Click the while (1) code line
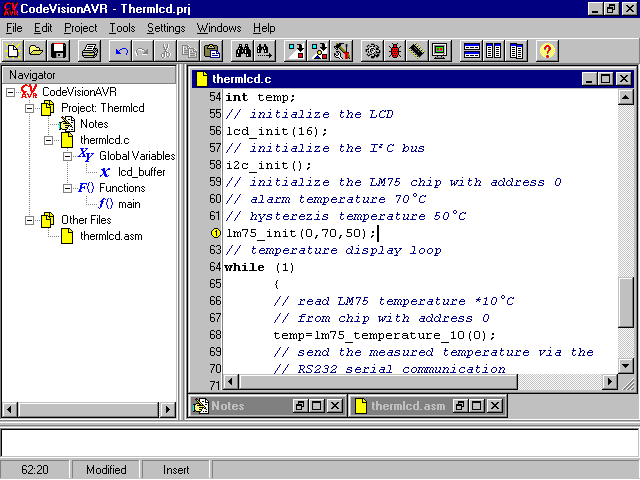The image size is (640, 480). tap(259, 267)
